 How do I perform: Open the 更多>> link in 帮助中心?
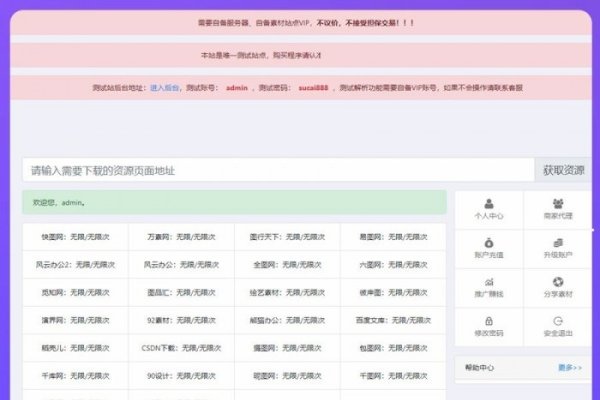(x=570, y=367)
